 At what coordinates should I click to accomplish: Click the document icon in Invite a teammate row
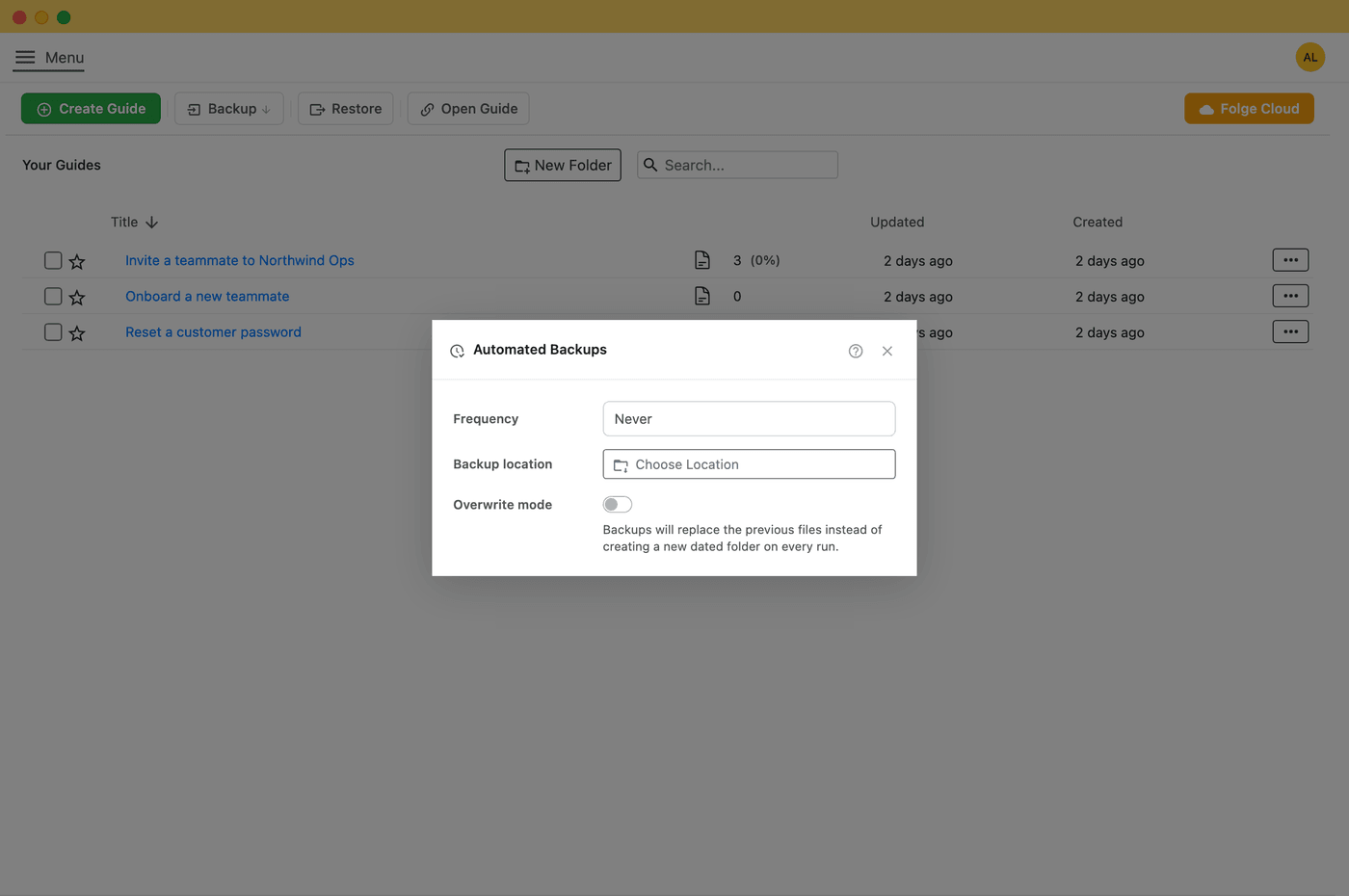point(702,260)
